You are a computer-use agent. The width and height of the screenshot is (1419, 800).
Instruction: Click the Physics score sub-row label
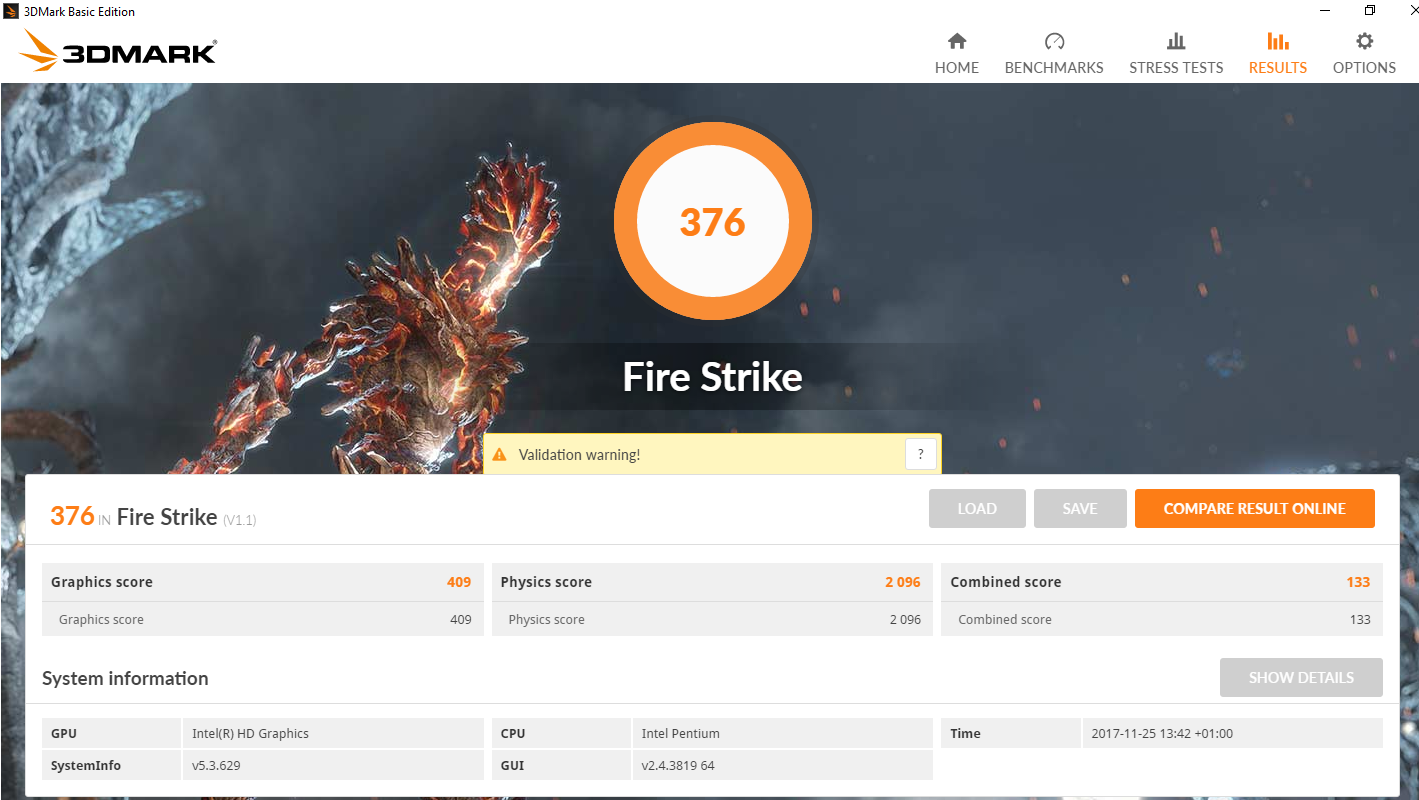[546, 619]
